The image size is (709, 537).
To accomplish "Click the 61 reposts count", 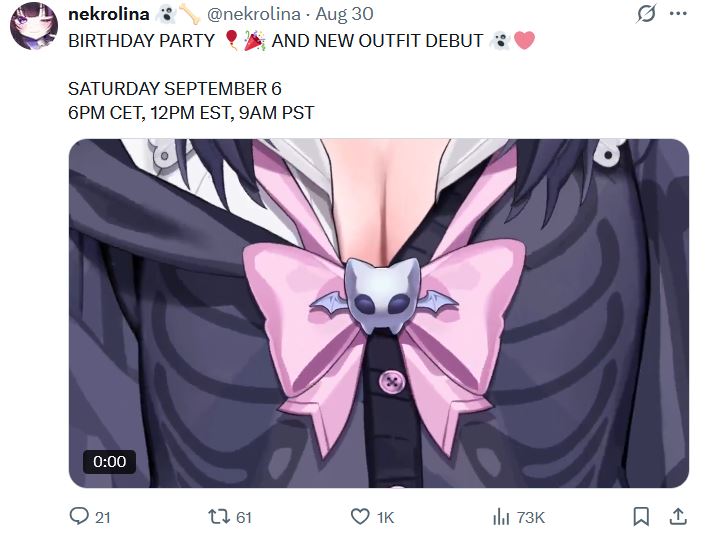I will click(244, 517).
